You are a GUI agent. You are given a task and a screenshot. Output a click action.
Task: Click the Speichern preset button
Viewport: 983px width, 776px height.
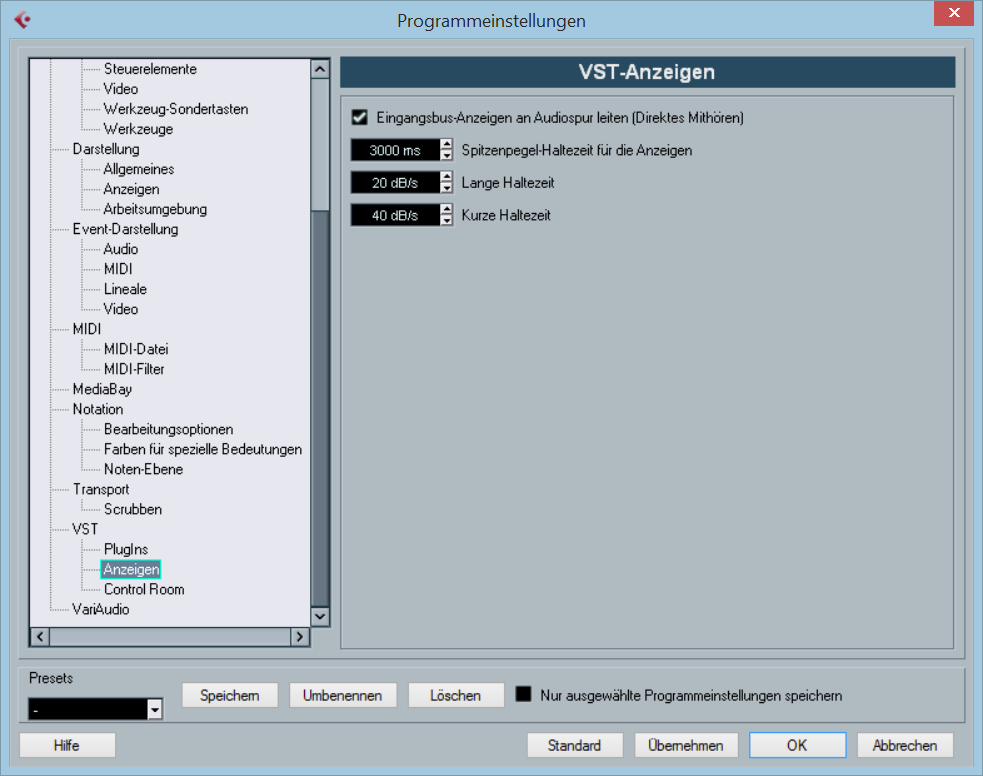tap(230, 695)
